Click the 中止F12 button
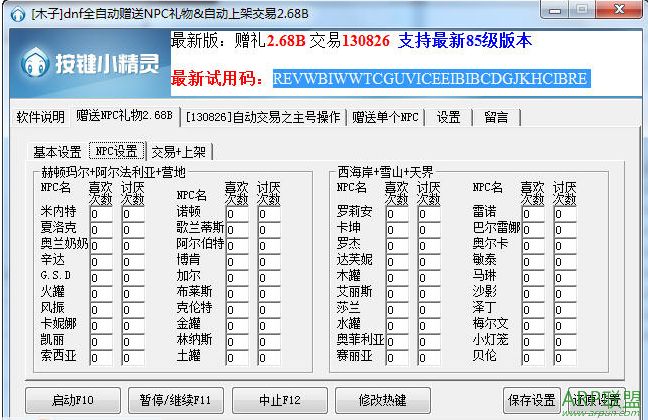 point(280,400)
